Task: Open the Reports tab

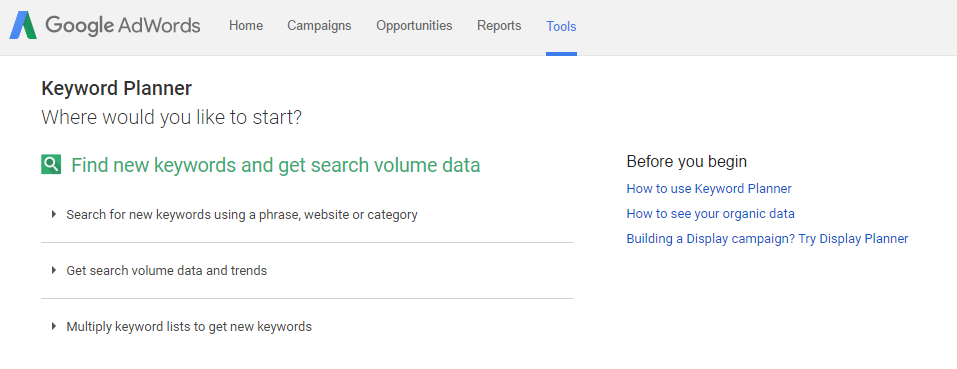Action: 499,26
